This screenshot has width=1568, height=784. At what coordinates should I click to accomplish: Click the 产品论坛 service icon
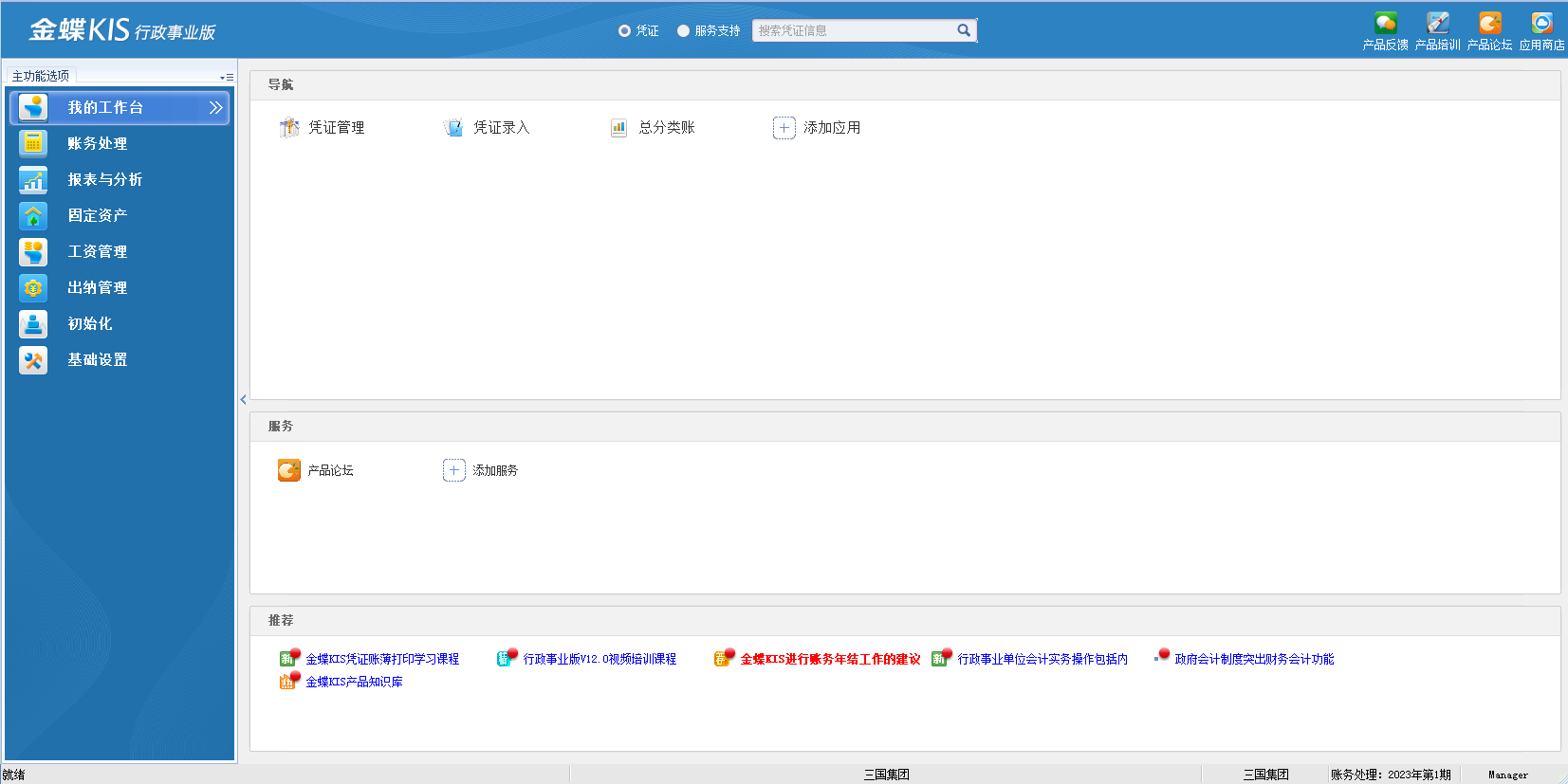coord(289,470)
